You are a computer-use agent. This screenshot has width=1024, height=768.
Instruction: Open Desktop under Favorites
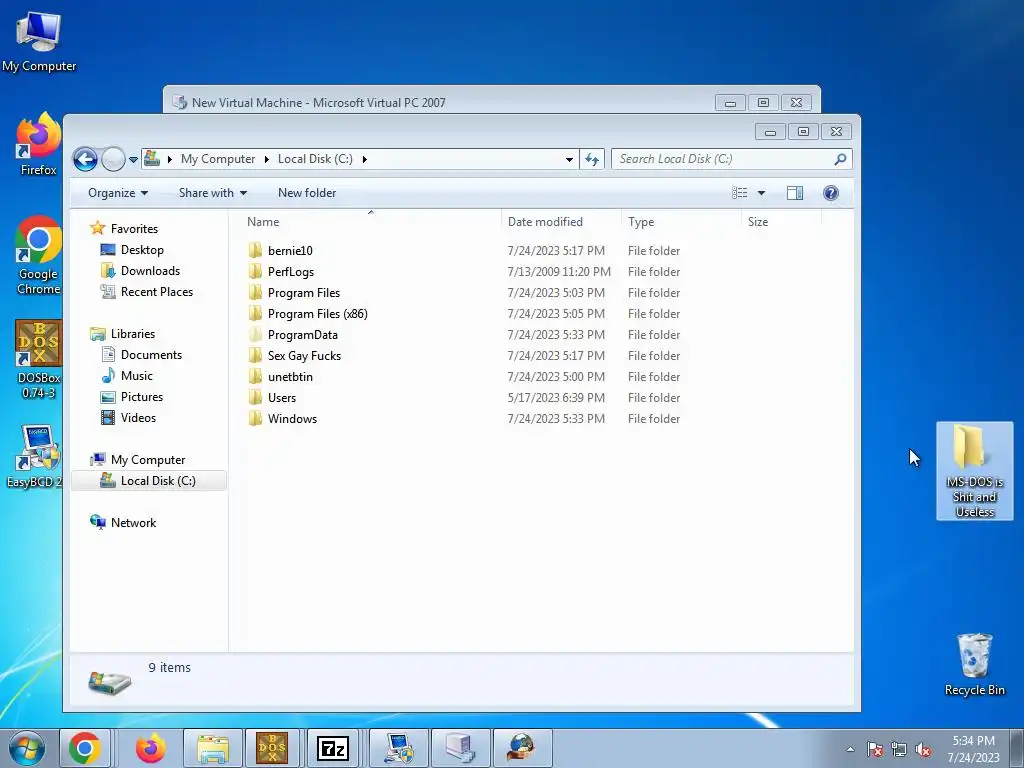coord(142,249)
